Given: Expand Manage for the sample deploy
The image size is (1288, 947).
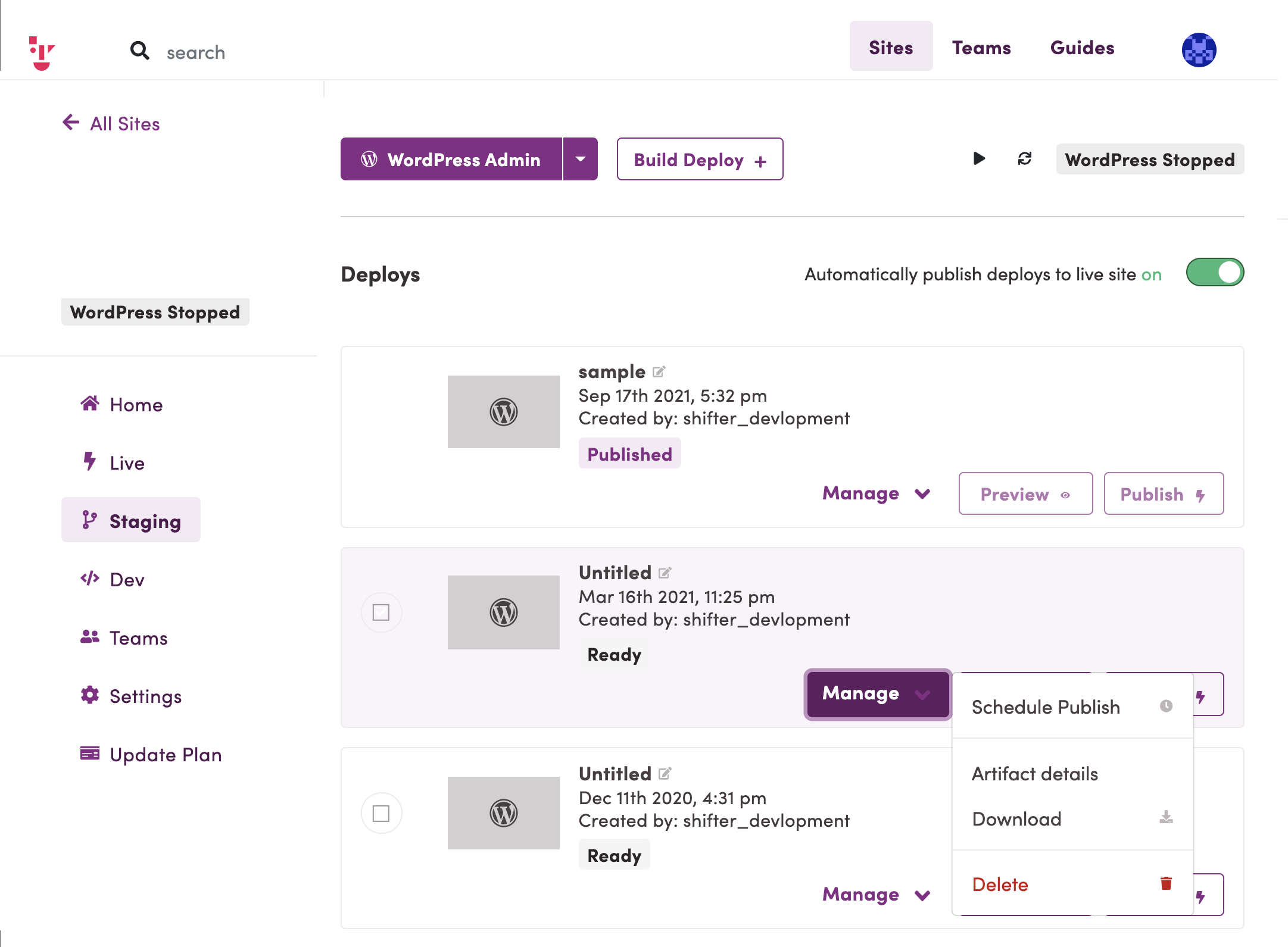Looking at the screenshot, I should click(876, 493).
